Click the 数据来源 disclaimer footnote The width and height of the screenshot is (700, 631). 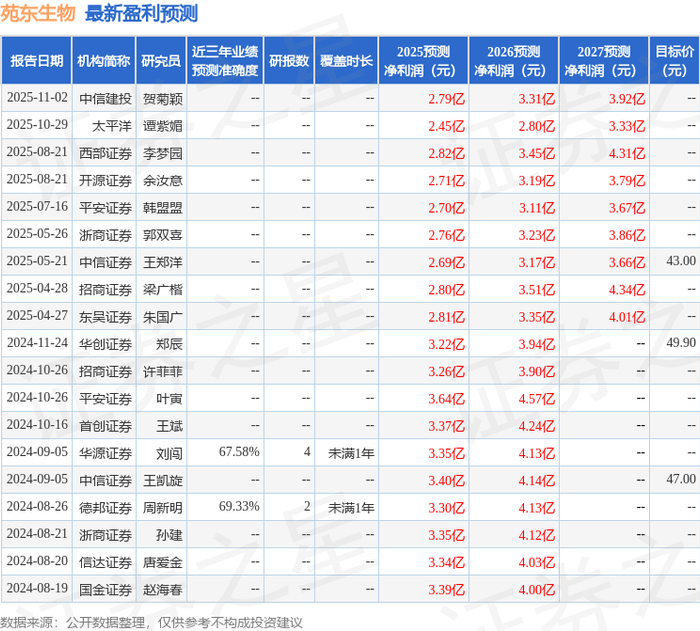151,622
